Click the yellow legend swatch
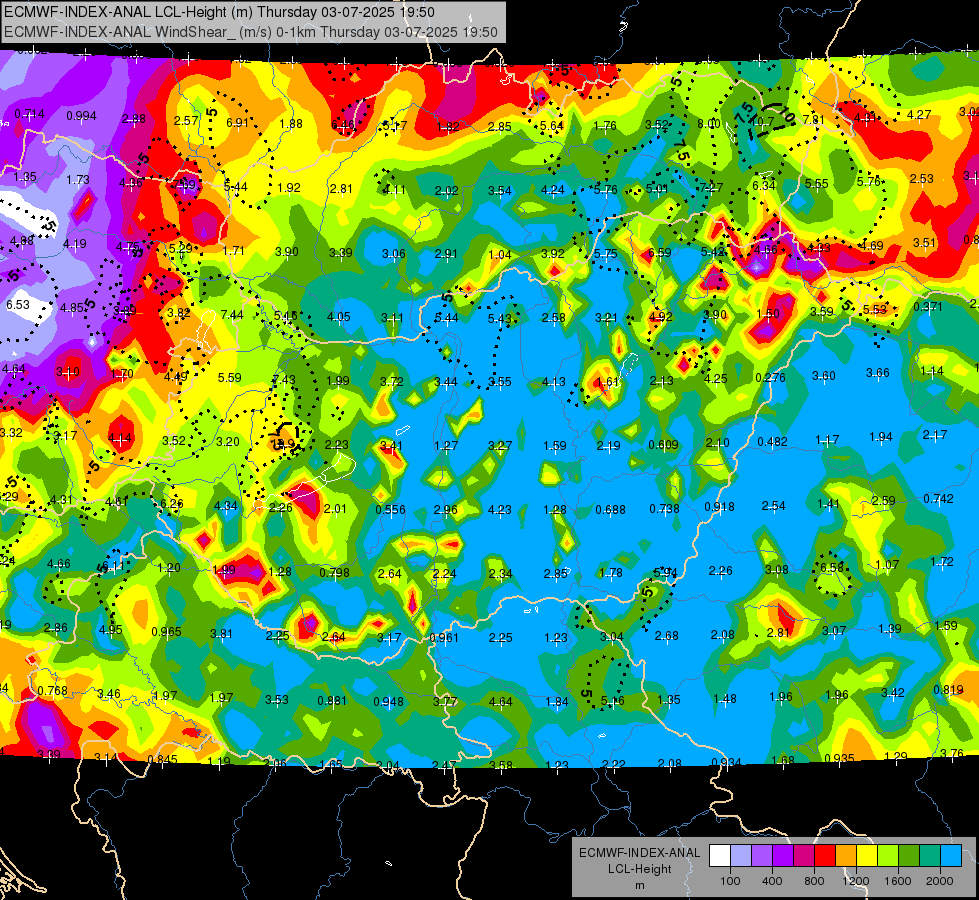The image size is (979, 900). (867, 856)
